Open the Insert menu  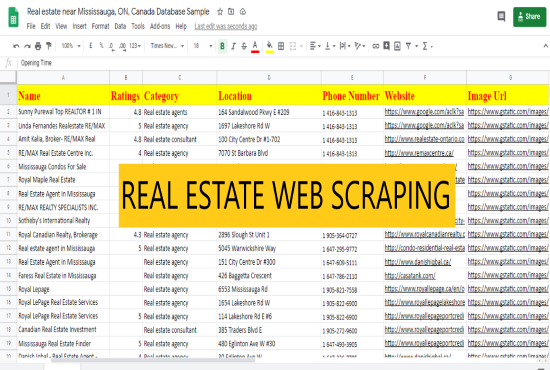click(79, 26)
